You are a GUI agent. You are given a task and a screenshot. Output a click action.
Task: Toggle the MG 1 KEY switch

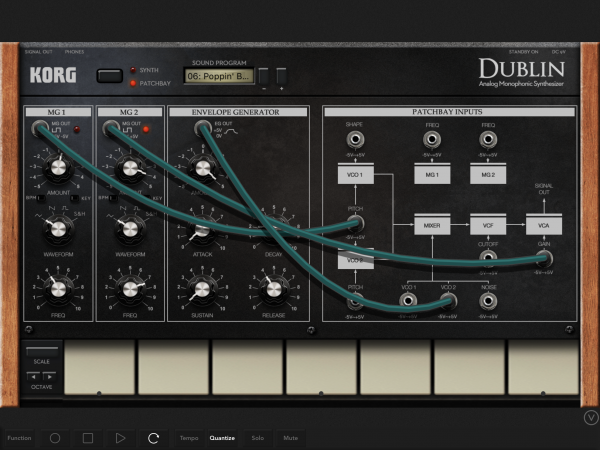pos(75,198)
